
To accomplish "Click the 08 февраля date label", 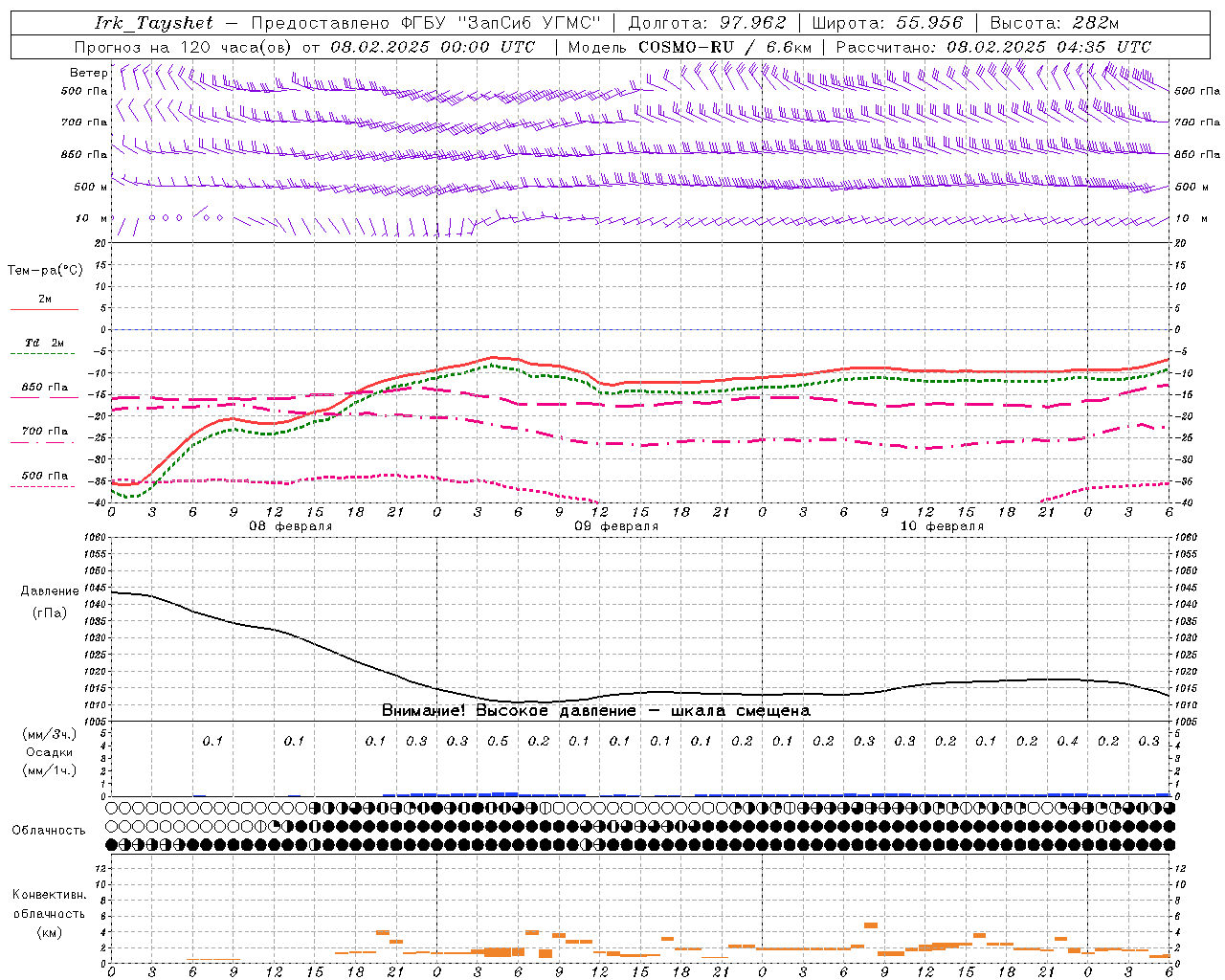I will tap(291, 526).
